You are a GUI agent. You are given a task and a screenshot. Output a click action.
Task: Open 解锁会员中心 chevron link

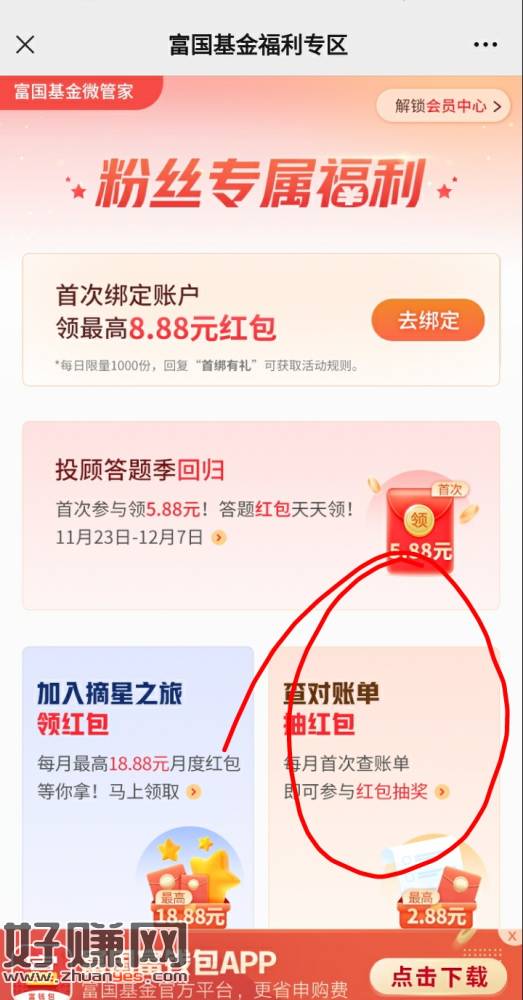[443, 106]
